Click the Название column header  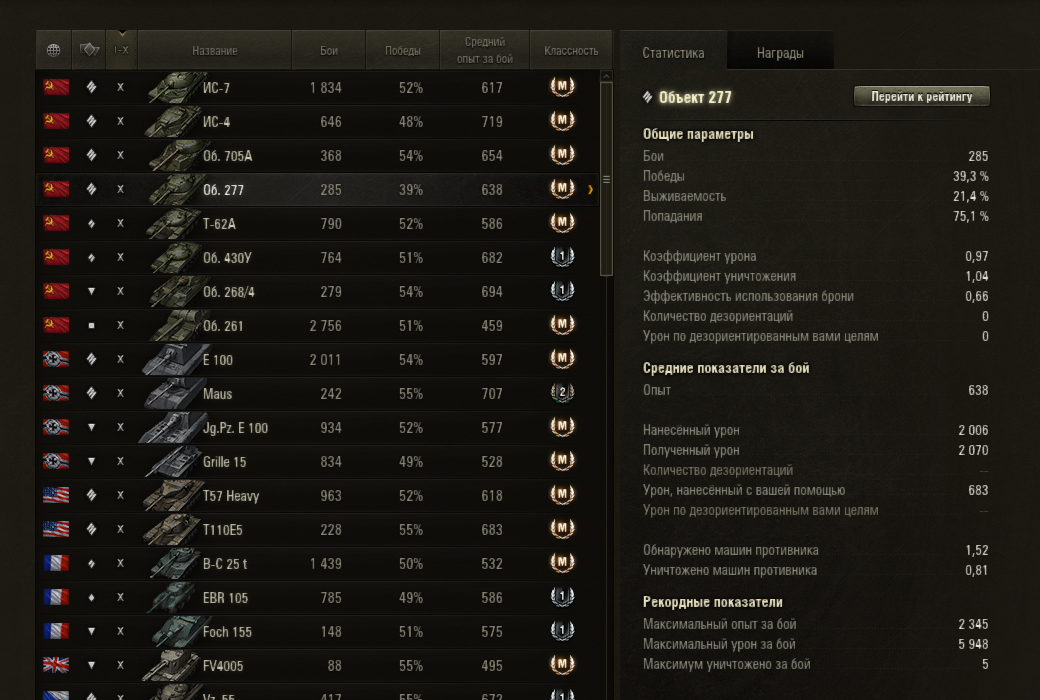[x=215, y=50]
